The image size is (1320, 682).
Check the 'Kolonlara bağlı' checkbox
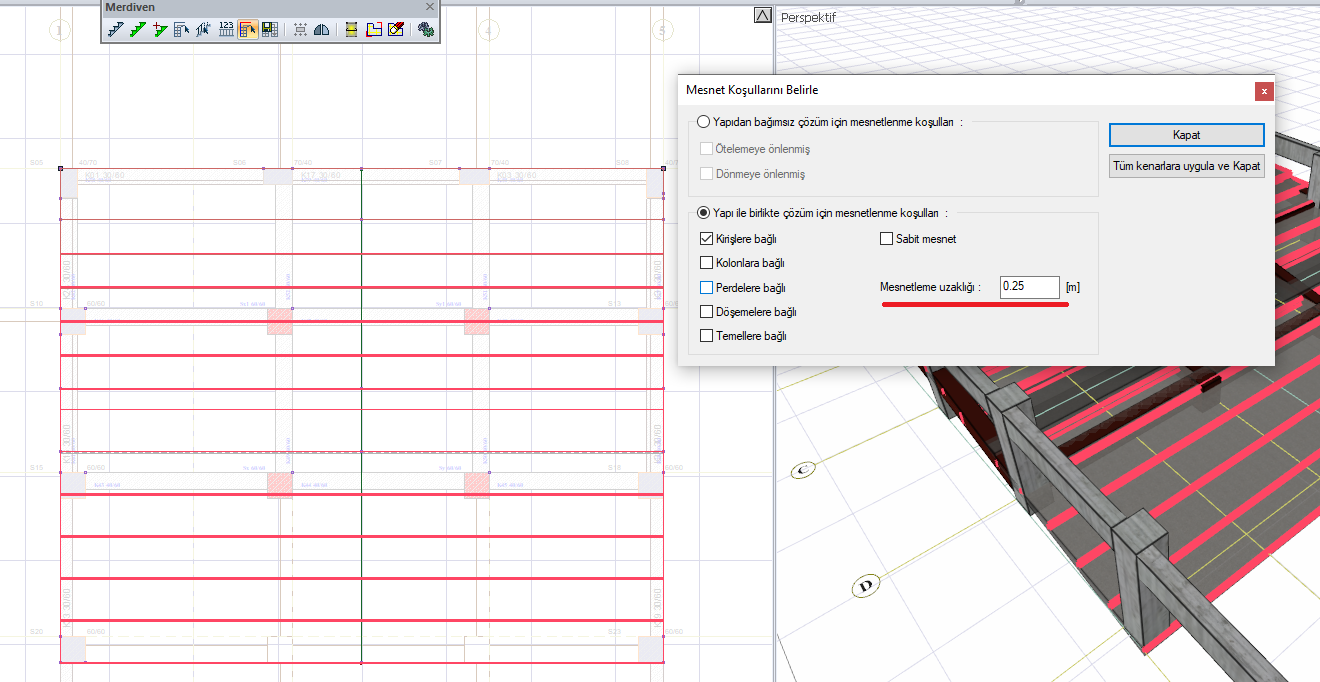tap(707, 263)
